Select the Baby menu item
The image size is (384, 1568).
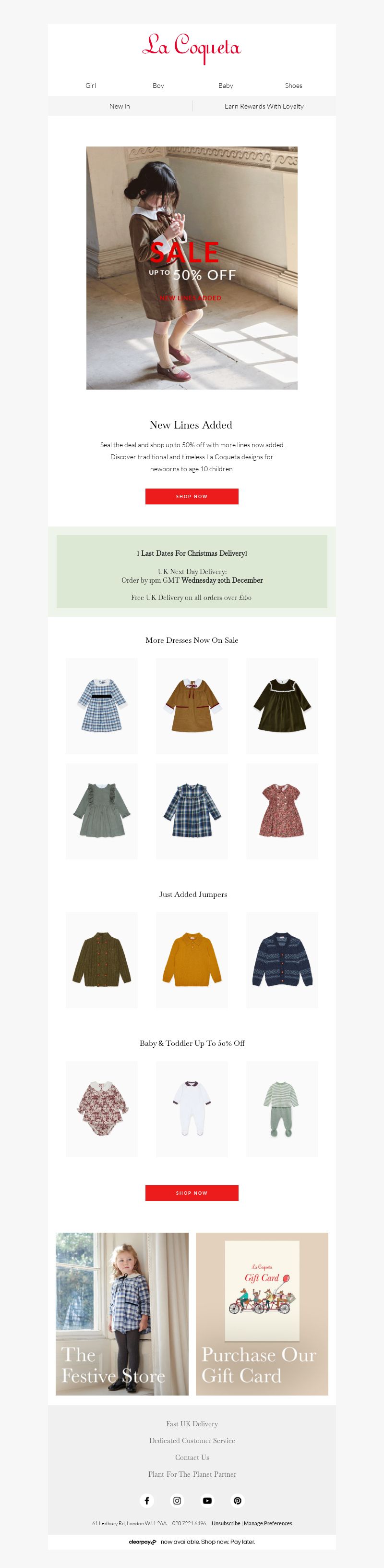[x=226, y=86]
